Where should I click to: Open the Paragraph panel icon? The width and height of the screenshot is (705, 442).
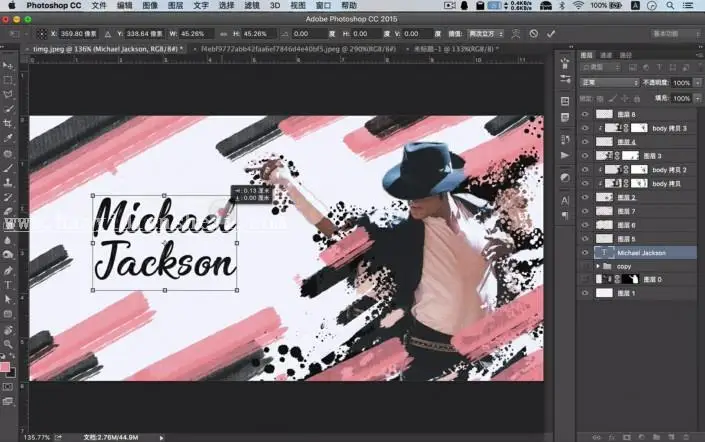(565, 215)
